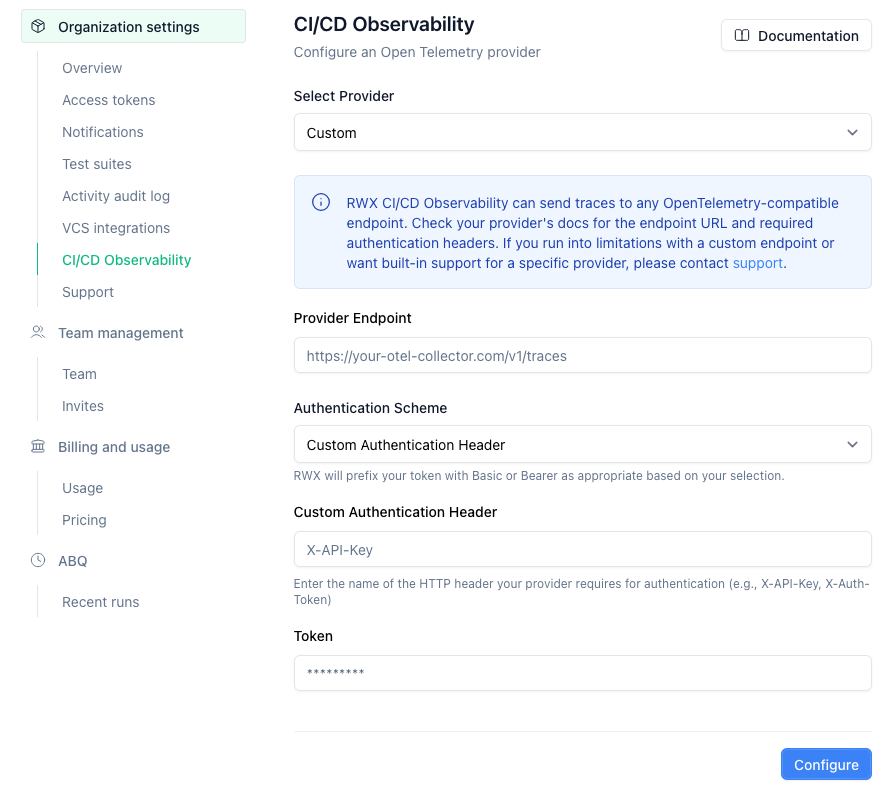
Task: Click the chevron on Custom provider select
Action: (x=852, y=132)
